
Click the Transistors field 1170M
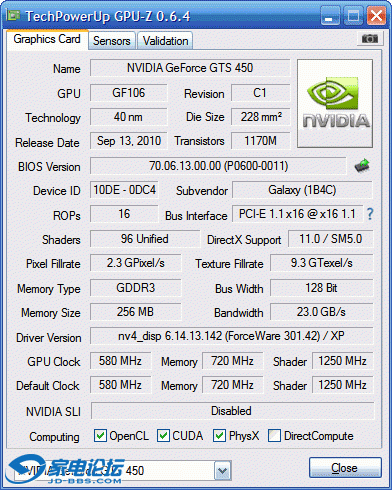[260, 141]
